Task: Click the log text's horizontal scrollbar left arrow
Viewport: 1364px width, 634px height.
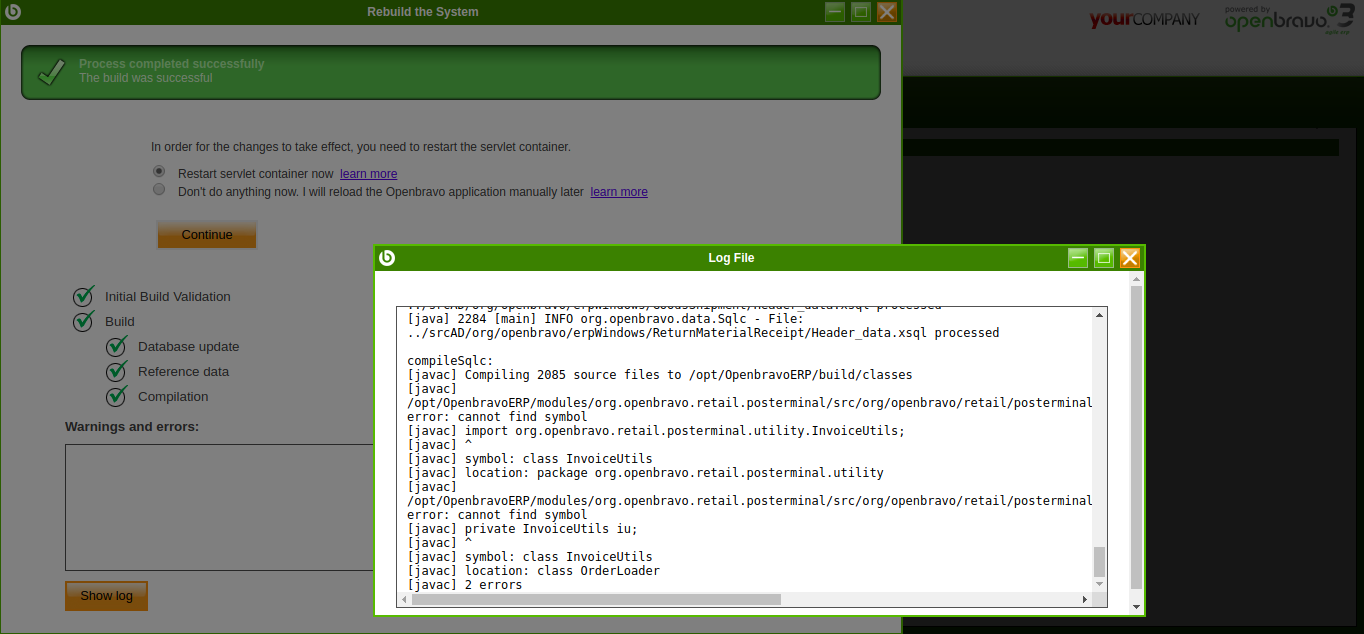Action: 404,600
